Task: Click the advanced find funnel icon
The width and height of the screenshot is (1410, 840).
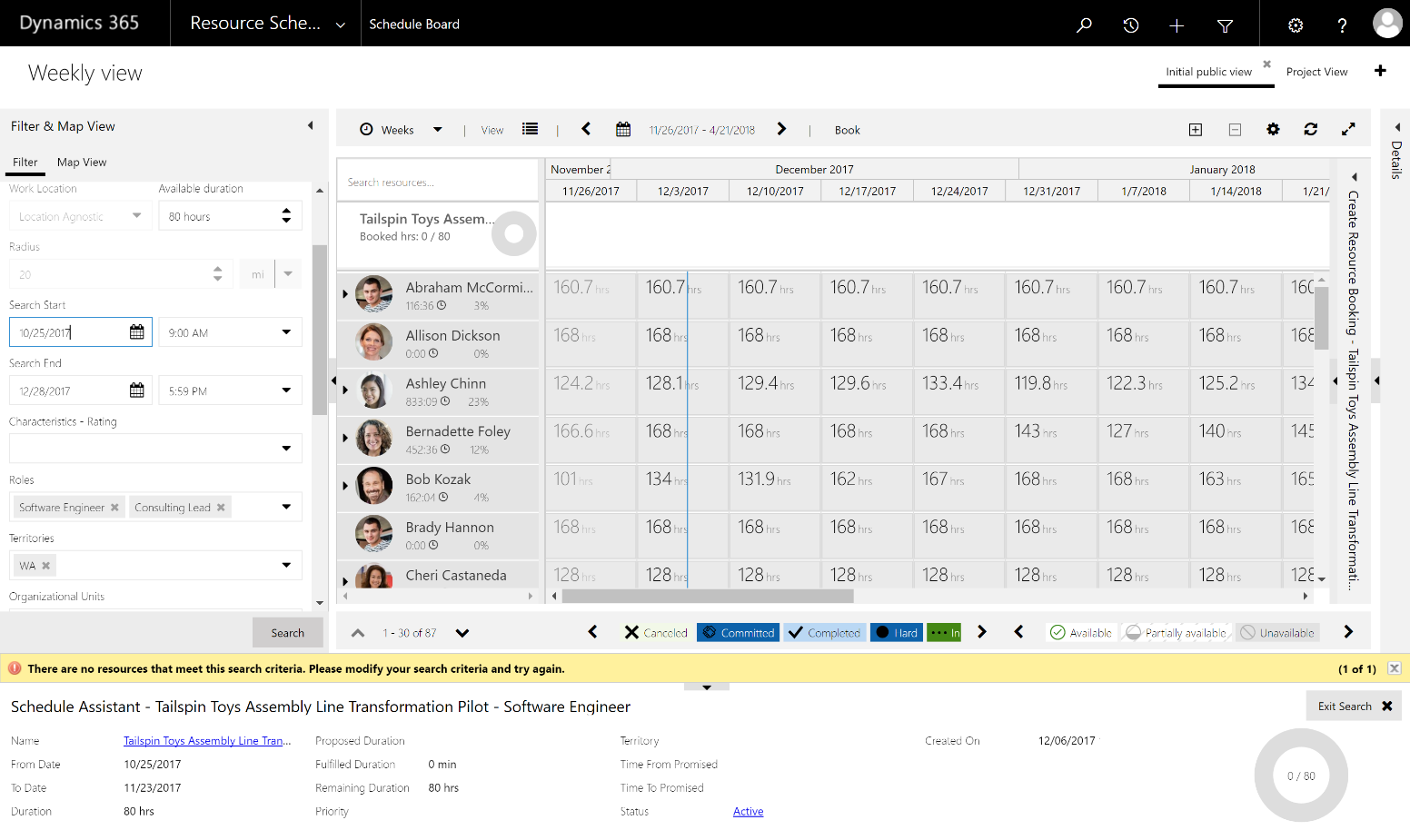Action: tap(1225, 25)
